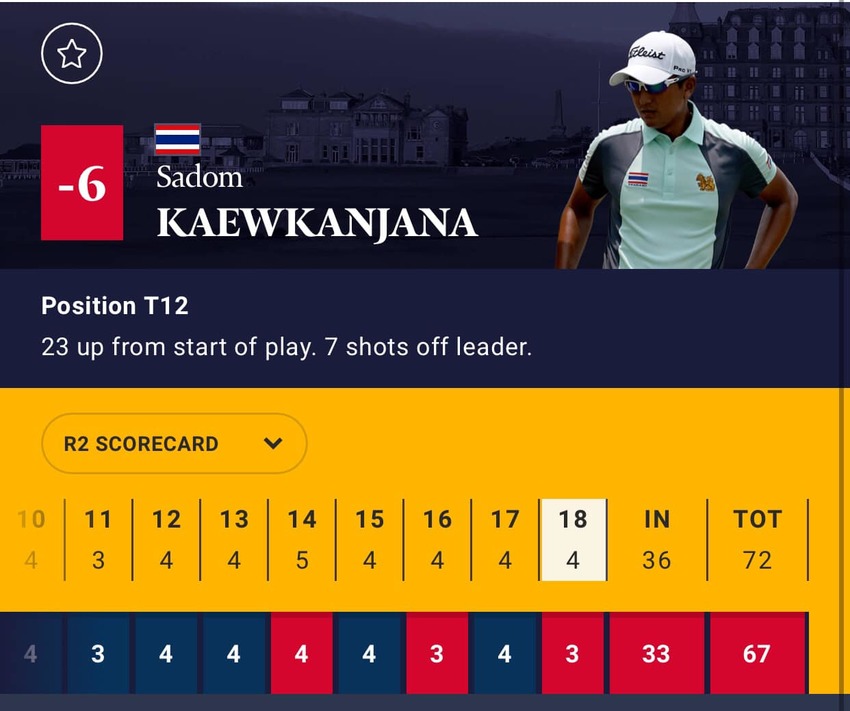Select the red birdie cell on hole 14
This screenshot has width=850, height=711.
coord(301,654)
